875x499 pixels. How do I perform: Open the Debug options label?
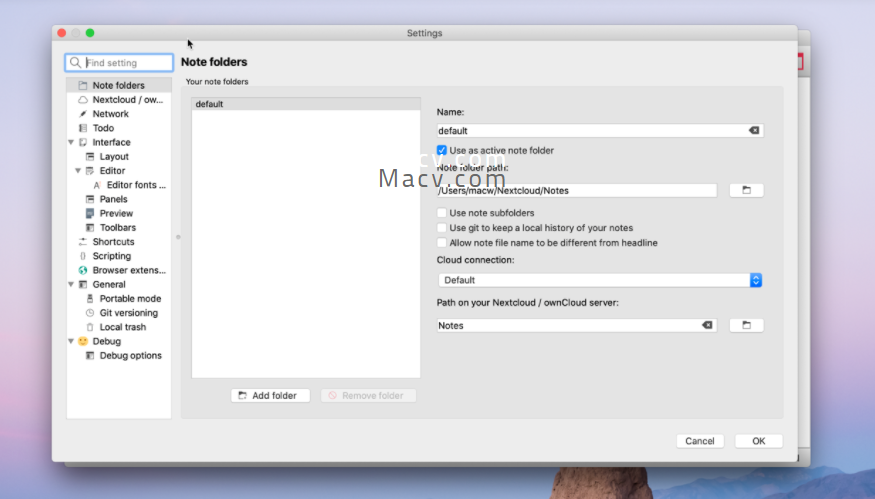pos(131,356)
